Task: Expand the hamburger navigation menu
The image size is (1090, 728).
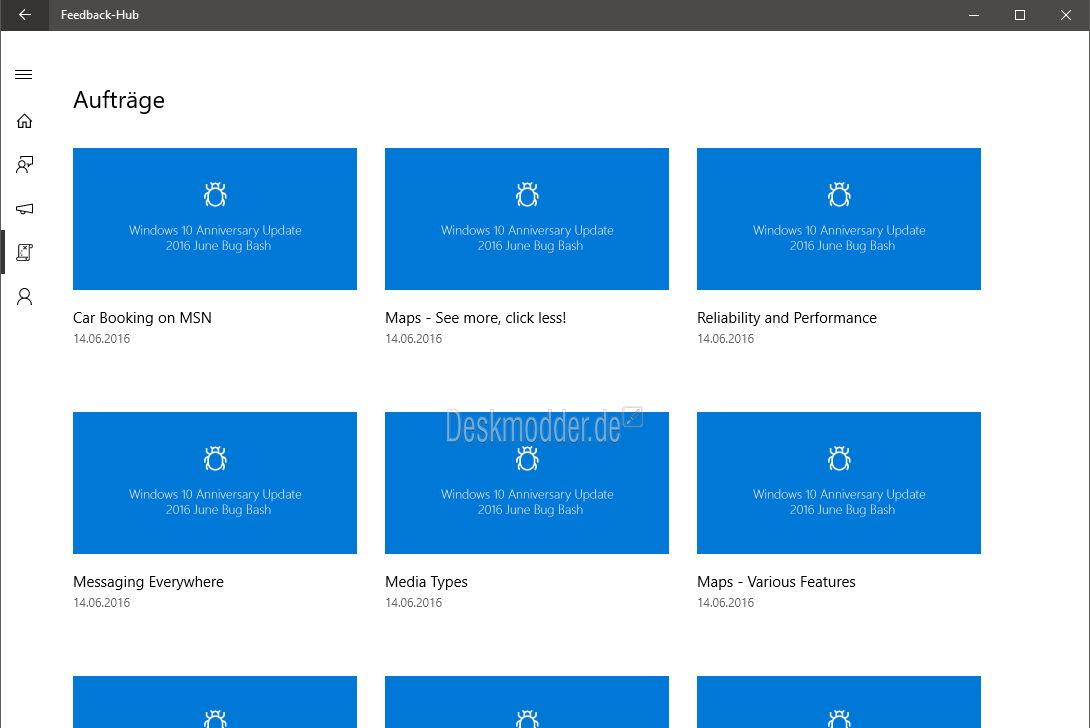Action: 24,74
